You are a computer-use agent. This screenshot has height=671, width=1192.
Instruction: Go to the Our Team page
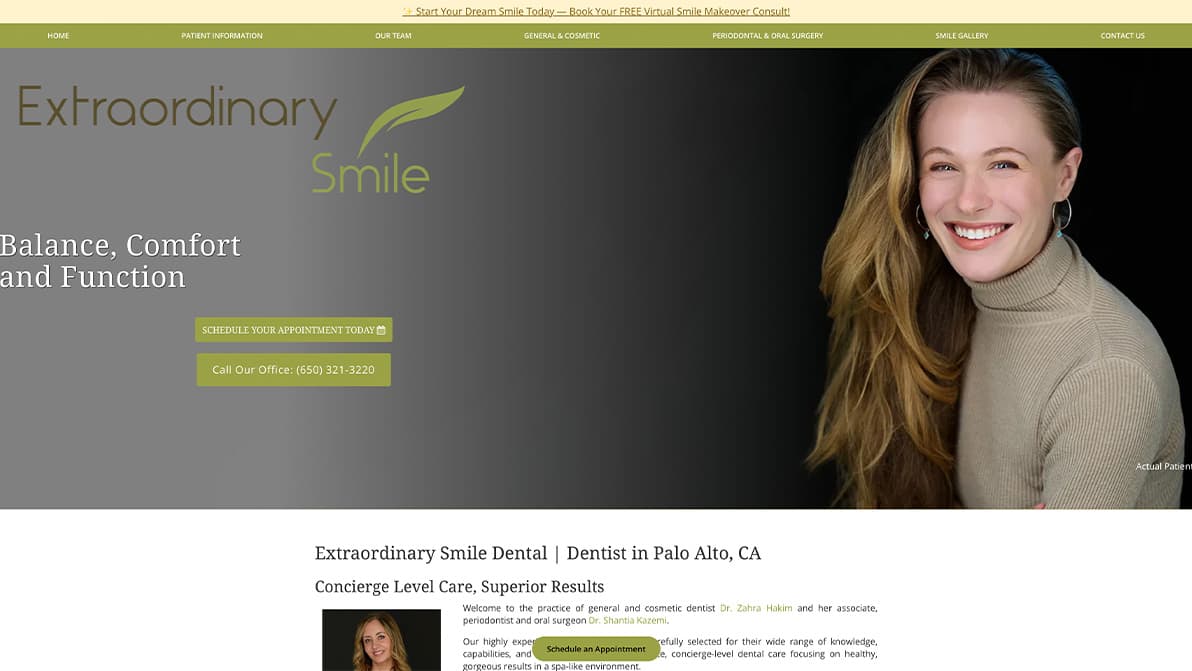[x=393, y=36]
